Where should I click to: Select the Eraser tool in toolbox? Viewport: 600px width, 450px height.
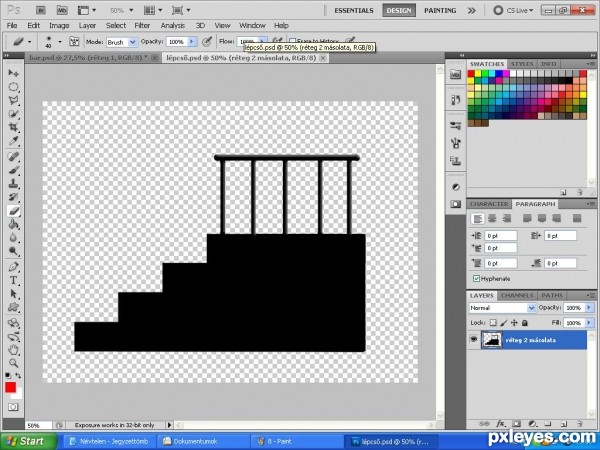[x=13, y=210]
